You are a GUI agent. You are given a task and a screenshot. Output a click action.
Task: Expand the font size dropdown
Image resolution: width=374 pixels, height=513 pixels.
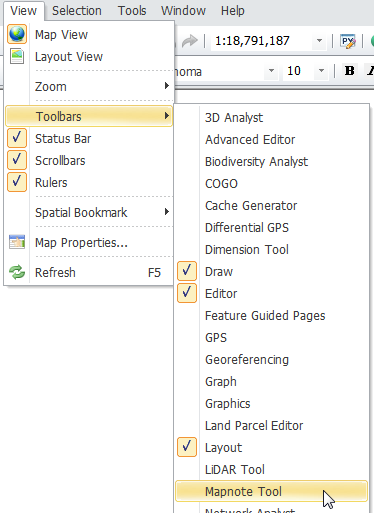pyautogui.click(x=321, y=71)
